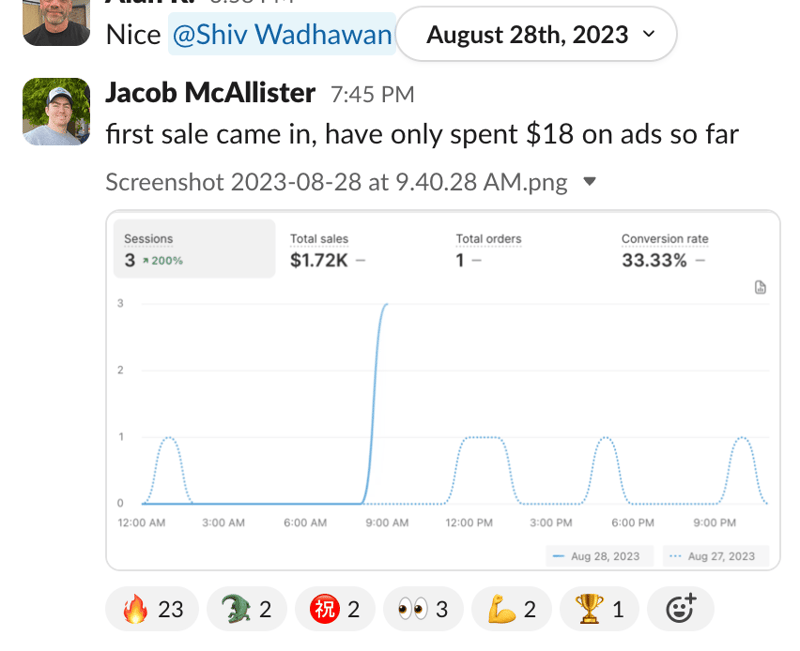
Task: Click Jacob McAllister's avatar photo
Action: tap(56, 111)
